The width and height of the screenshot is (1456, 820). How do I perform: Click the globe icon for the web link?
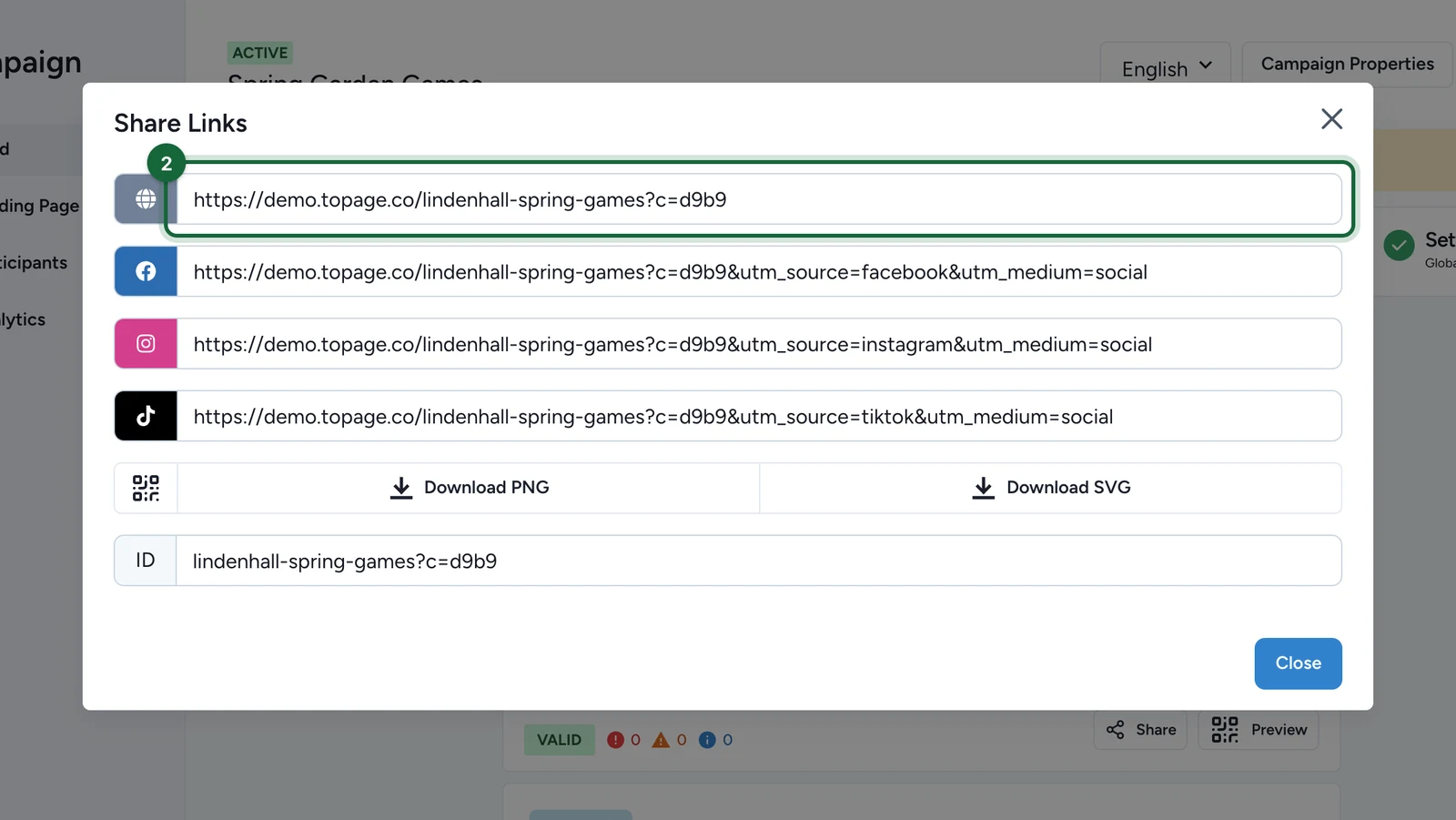click(x=146, y=199)
